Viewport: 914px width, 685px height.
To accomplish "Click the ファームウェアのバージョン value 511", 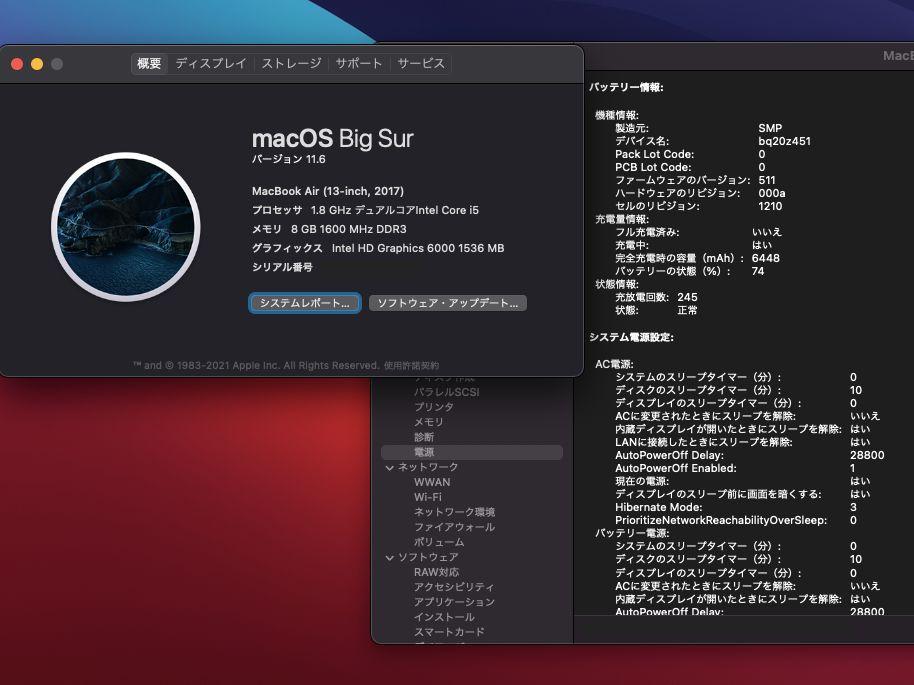I will 767,180.
